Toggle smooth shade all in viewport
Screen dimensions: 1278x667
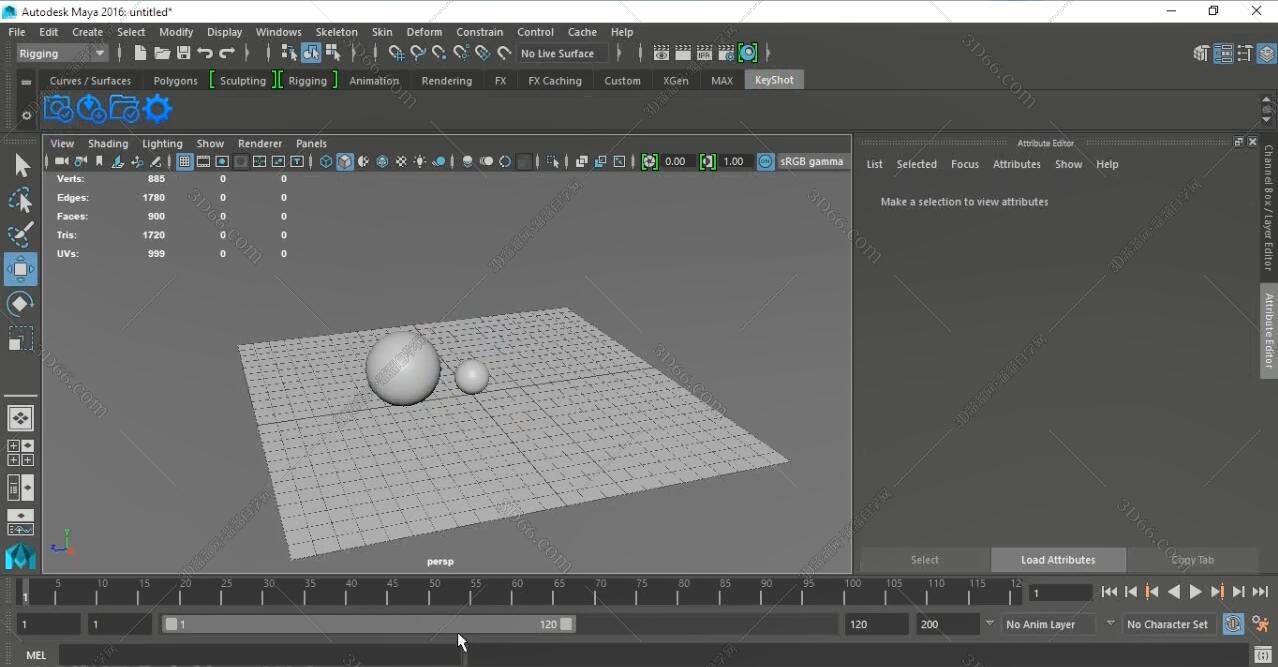pyautogui.click(x=345, y=161)
